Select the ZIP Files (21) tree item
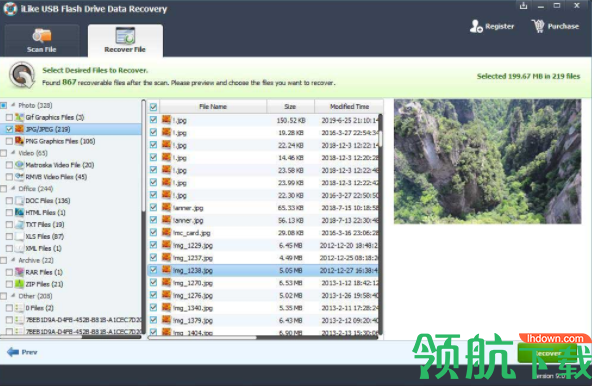The width and height of the screenshot is (592, 386). (44, 284)
